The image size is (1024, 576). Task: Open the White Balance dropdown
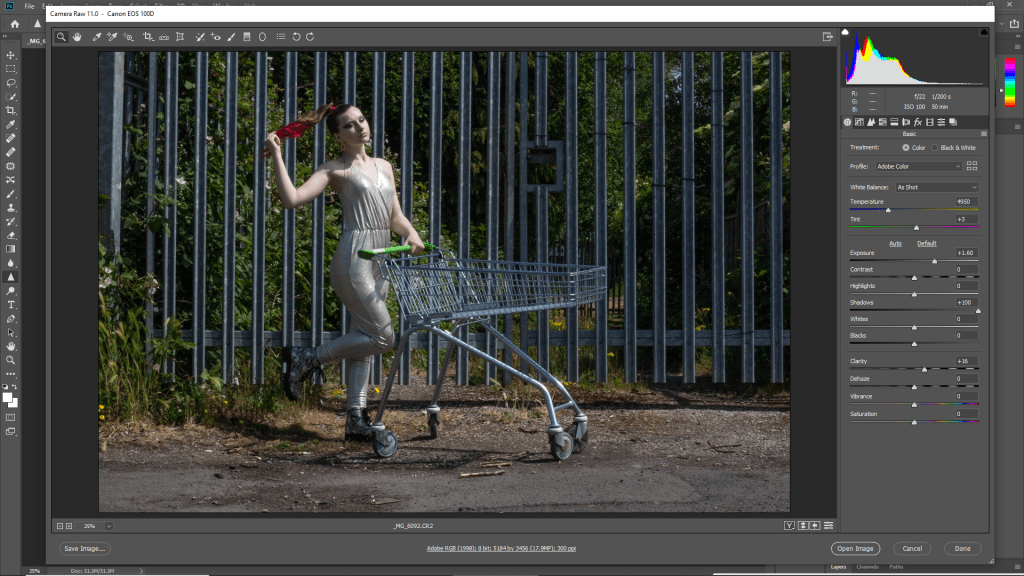[936, 187]
